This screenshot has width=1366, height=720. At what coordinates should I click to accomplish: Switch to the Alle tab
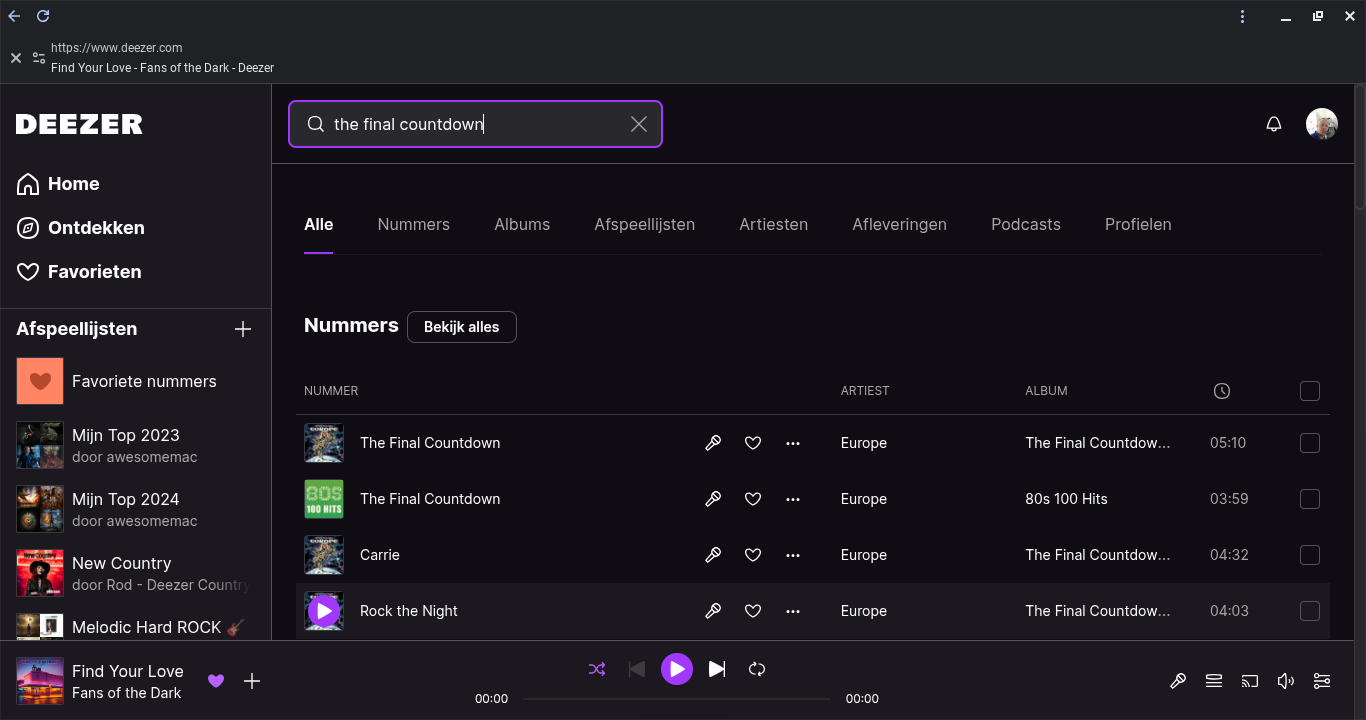tap(319, 225)
